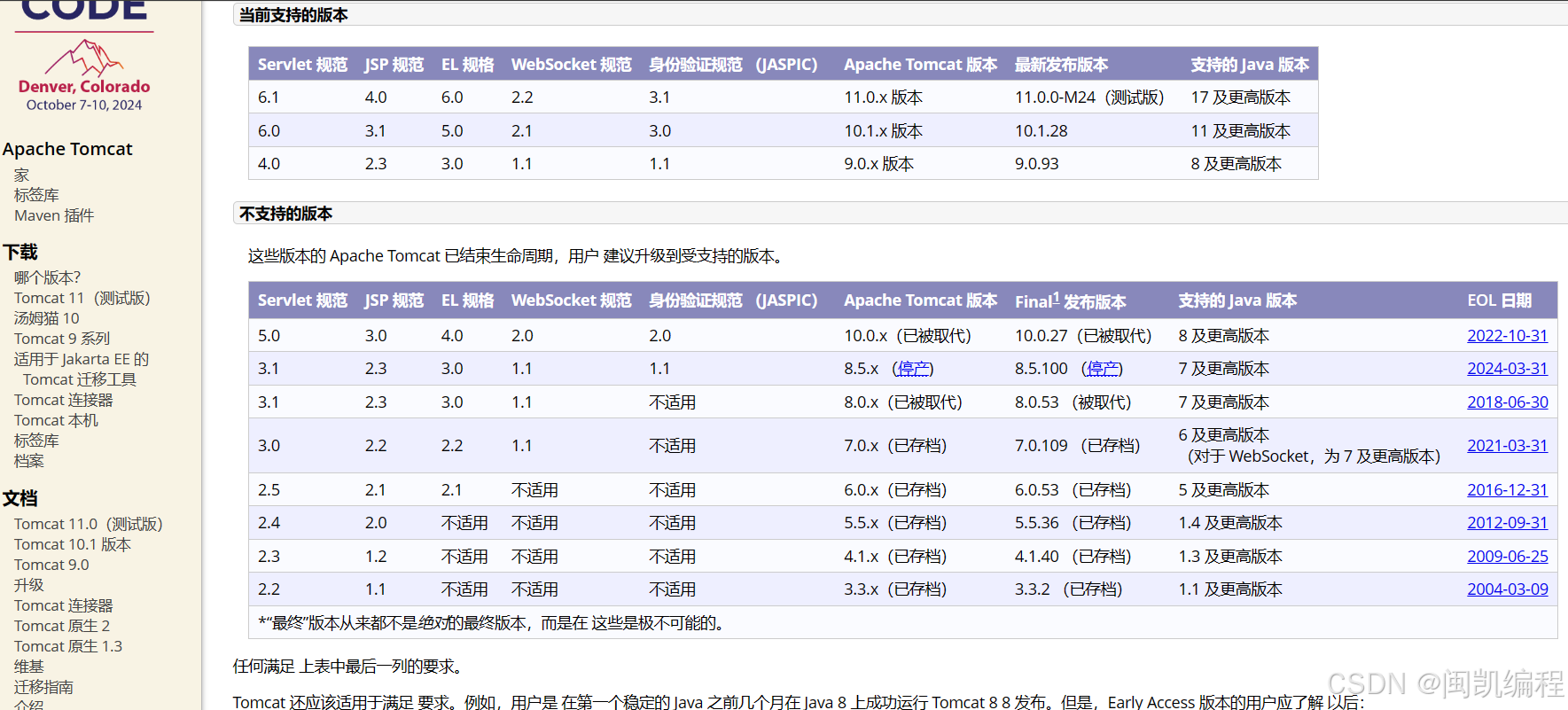The width and height of the screenshot is (1568, 710).
Task: Open EOL date link 2022-10-31
Action: (x=1507, y=336)
